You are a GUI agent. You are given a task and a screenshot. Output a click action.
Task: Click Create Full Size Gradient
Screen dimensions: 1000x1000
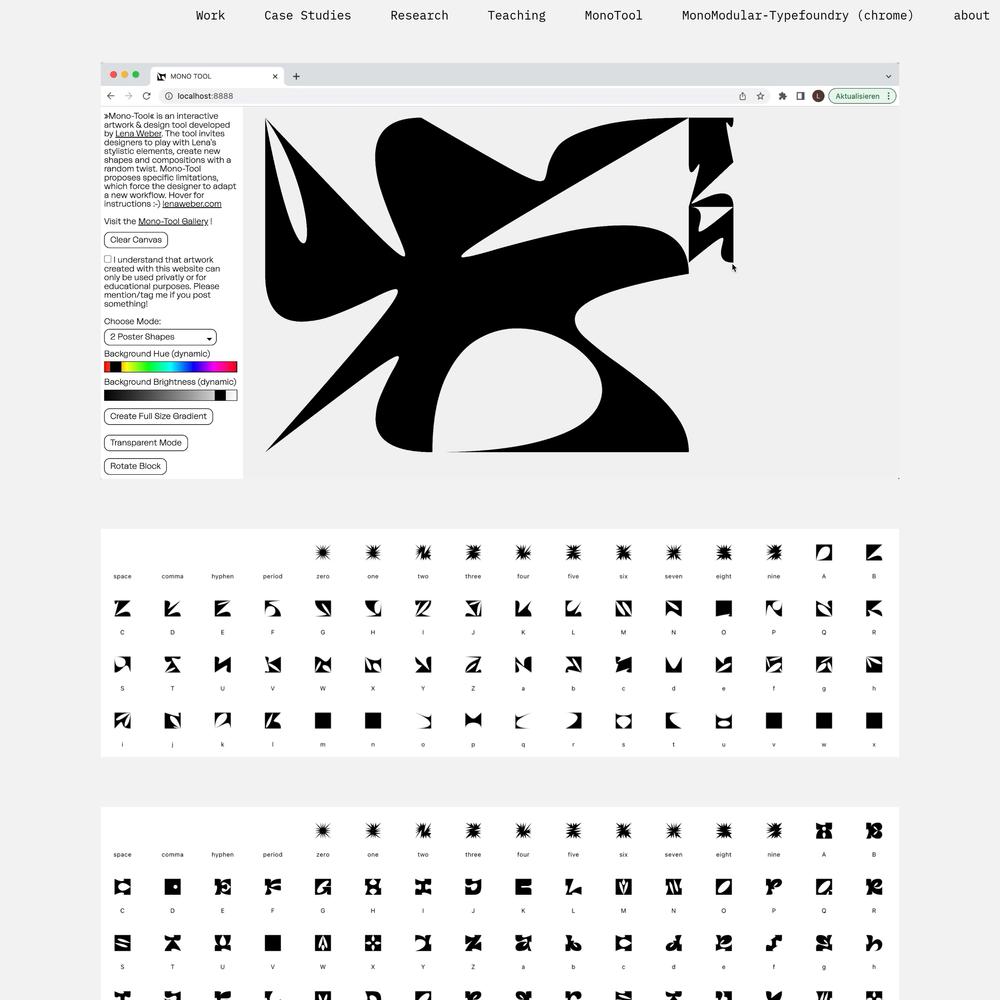158,416
